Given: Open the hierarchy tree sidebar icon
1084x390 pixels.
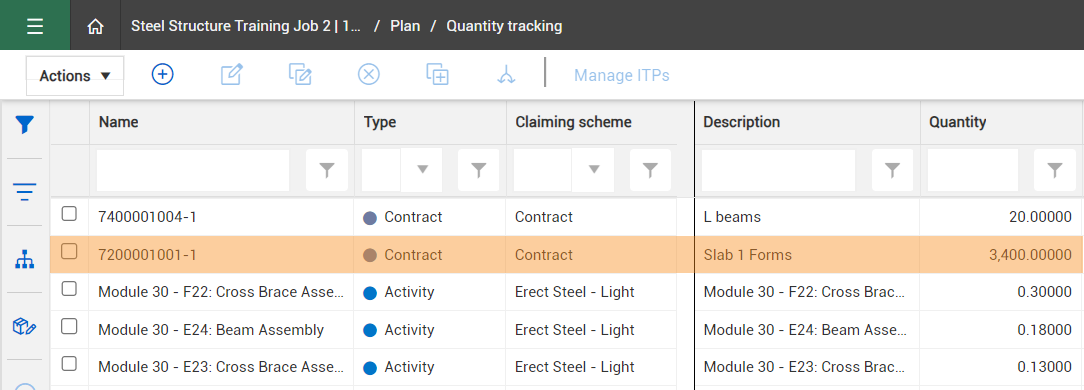Looking at the screenshot, I should [25, 259].
